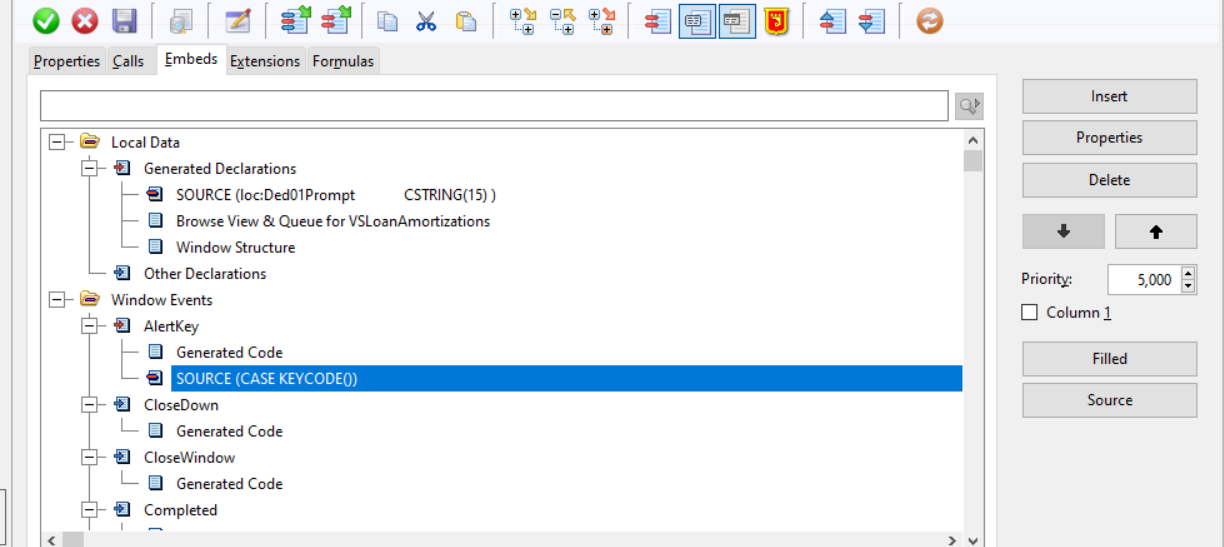Click the notepad with pencil edit icon
The width and height of the screenshot is (1224, 547).
tap(237, 21)
